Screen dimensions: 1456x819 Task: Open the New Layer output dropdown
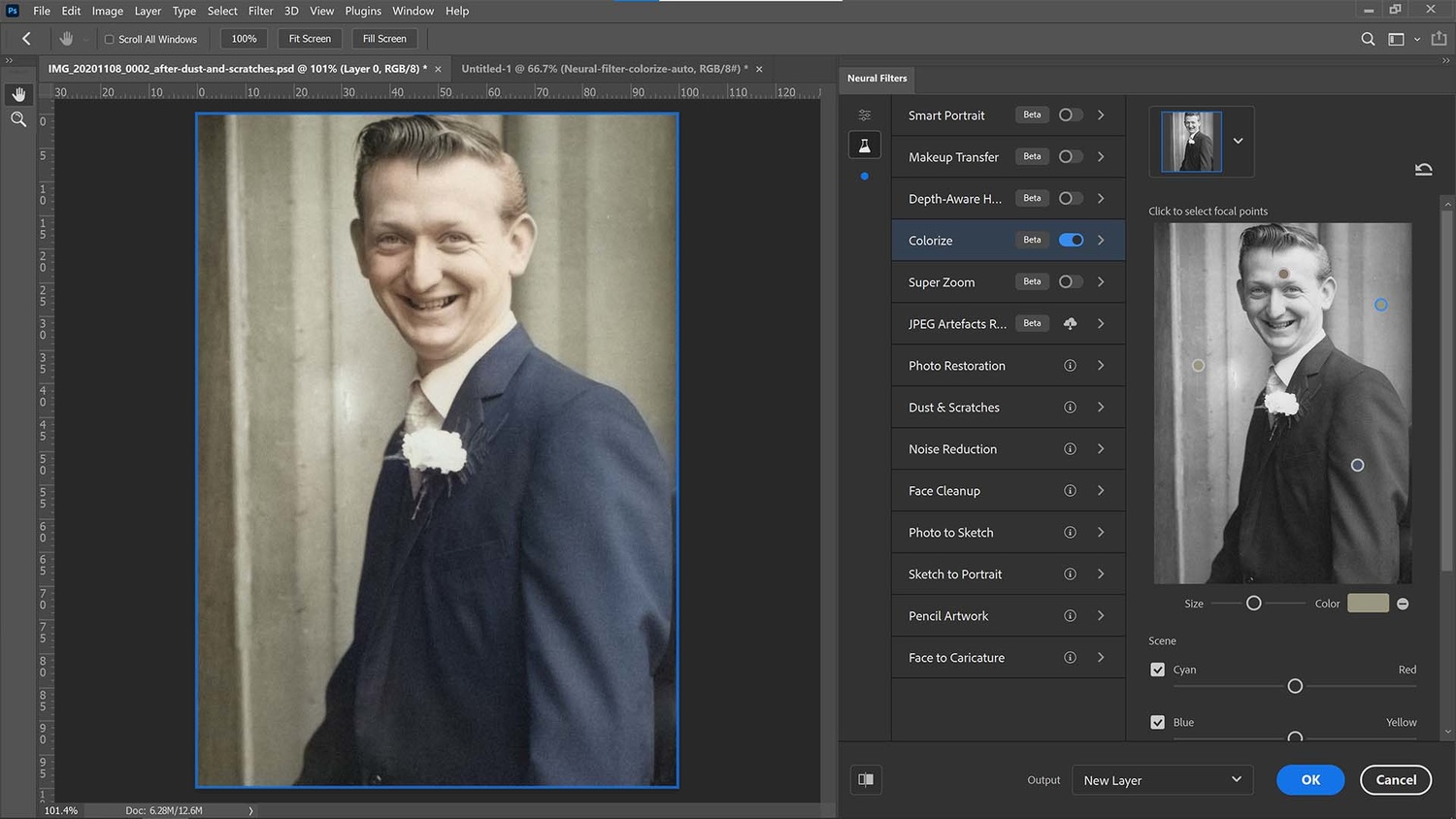click(1162, 779)
